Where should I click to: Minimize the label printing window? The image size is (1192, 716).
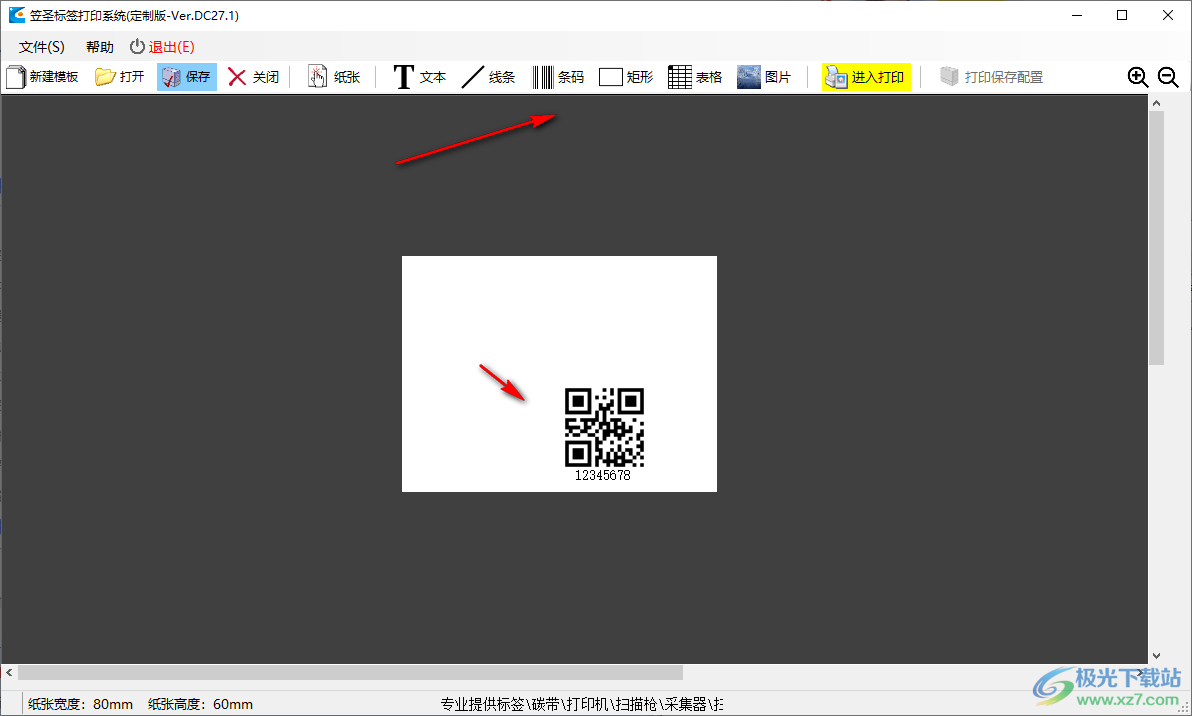1076,15
